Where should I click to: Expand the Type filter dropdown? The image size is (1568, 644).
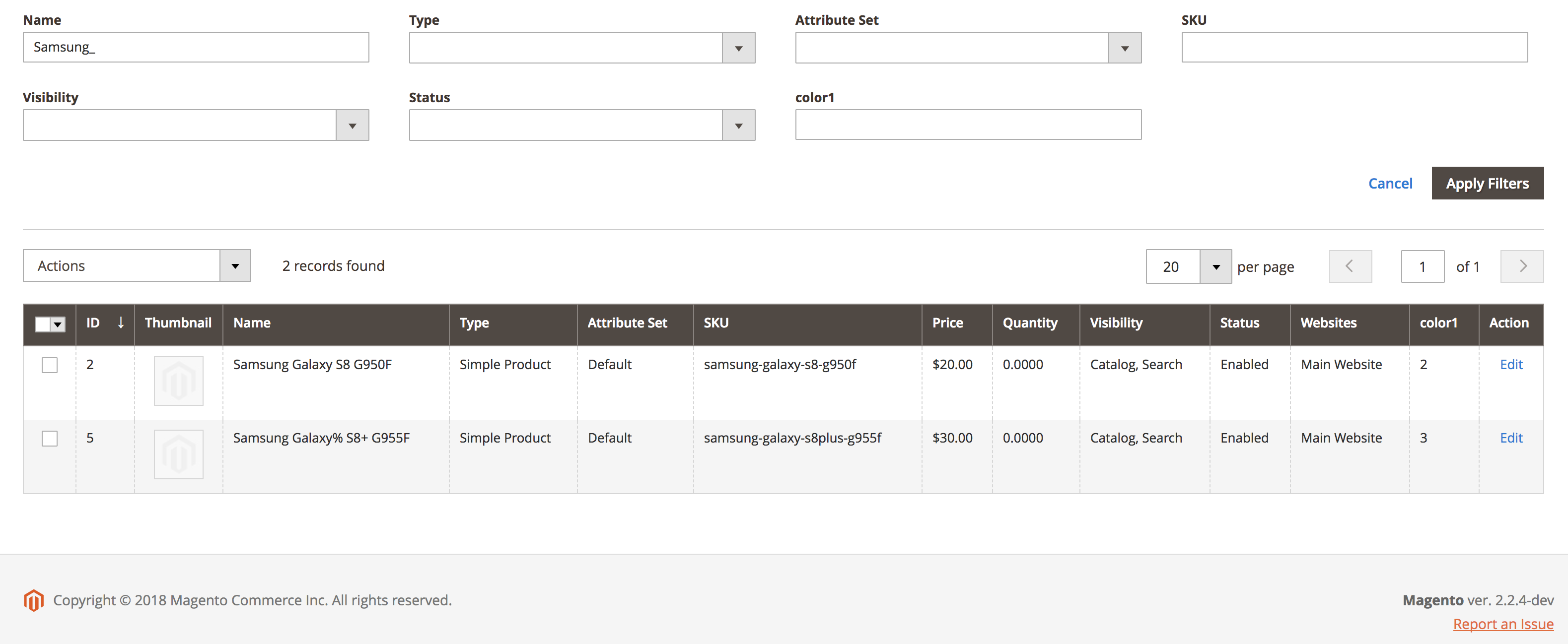click(738, 48)
